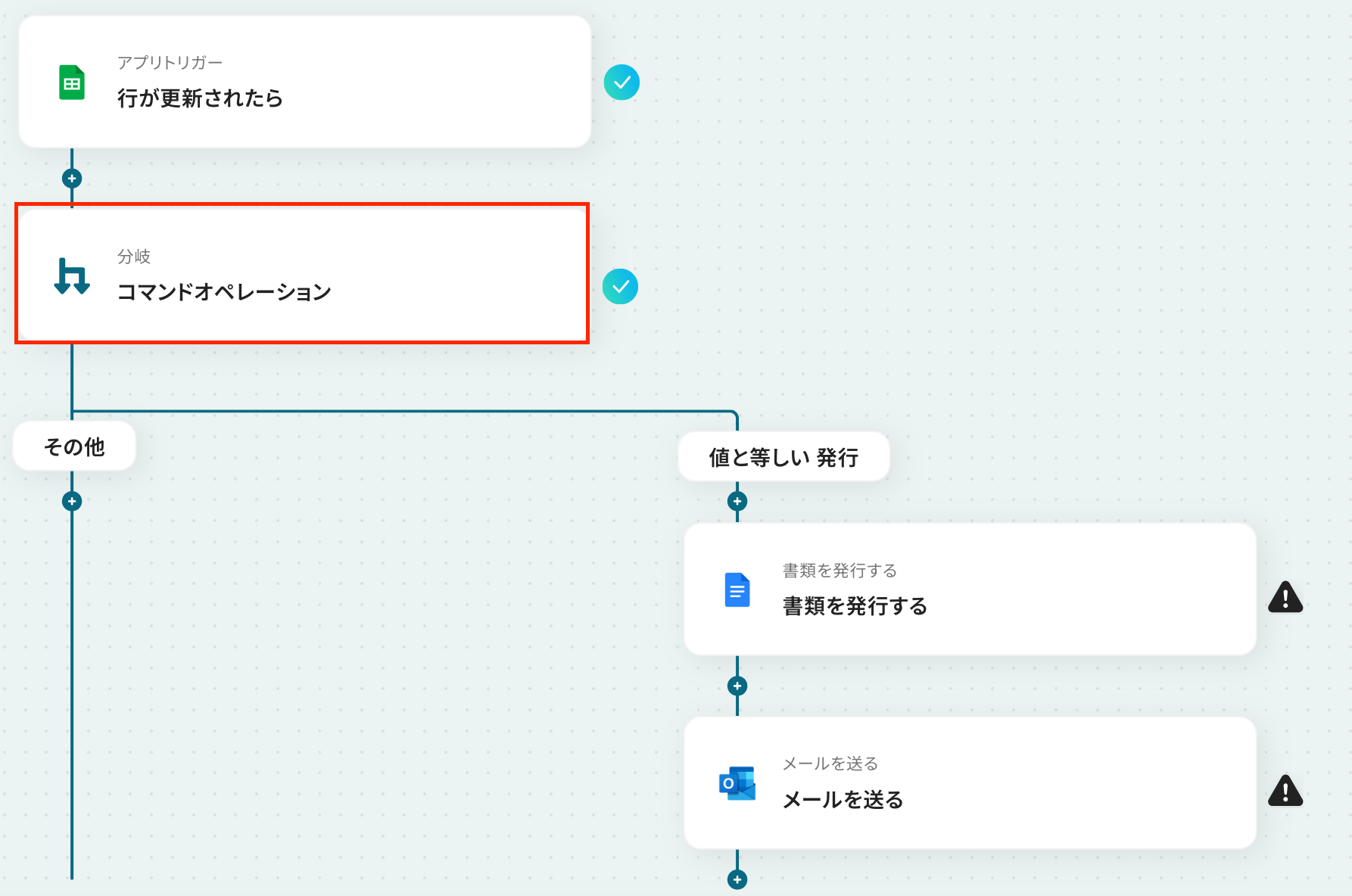Open the メールを送る action card
Image resolution: width=1352 pixels, height=896 pixels.
[970, 783]
